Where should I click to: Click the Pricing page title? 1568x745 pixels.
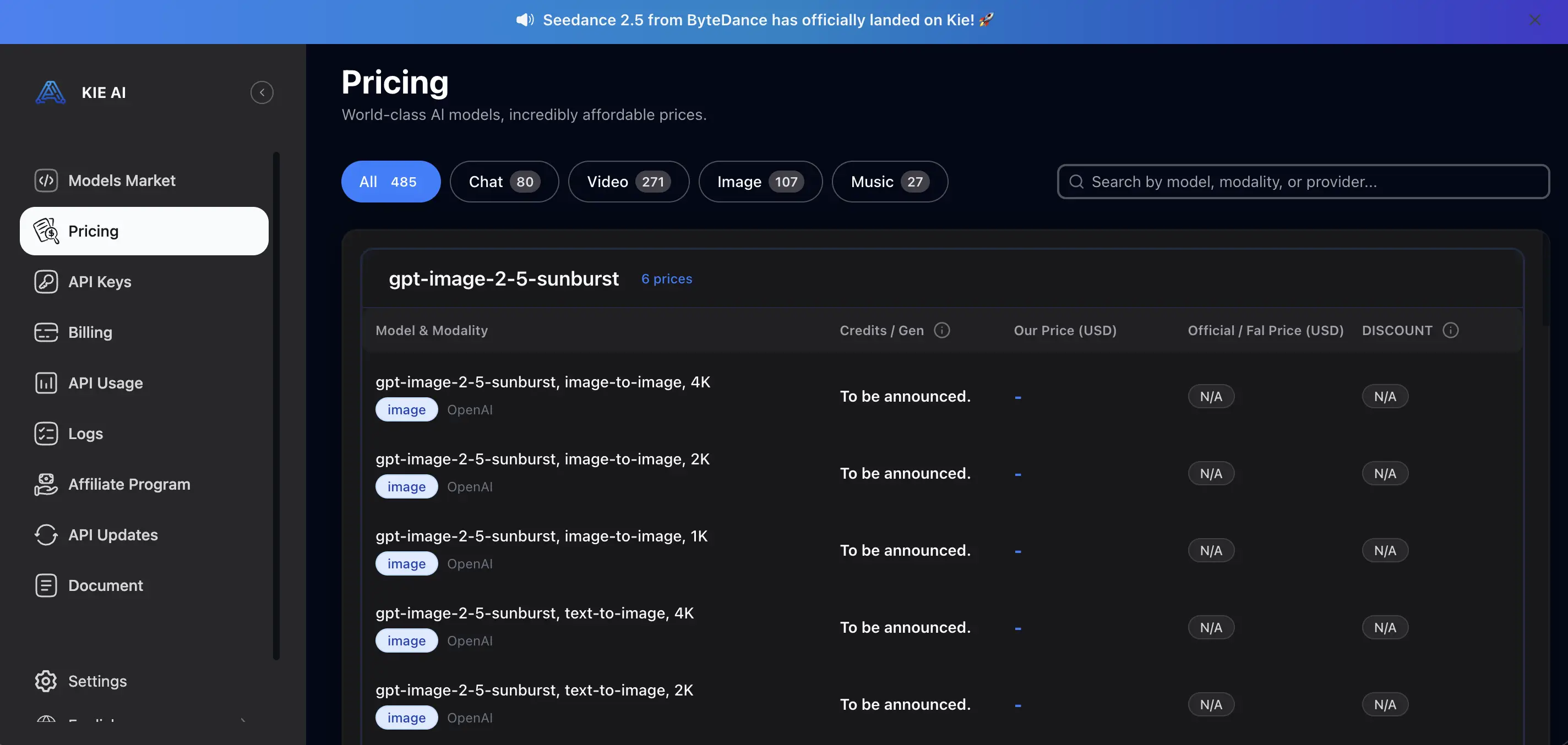395,83
